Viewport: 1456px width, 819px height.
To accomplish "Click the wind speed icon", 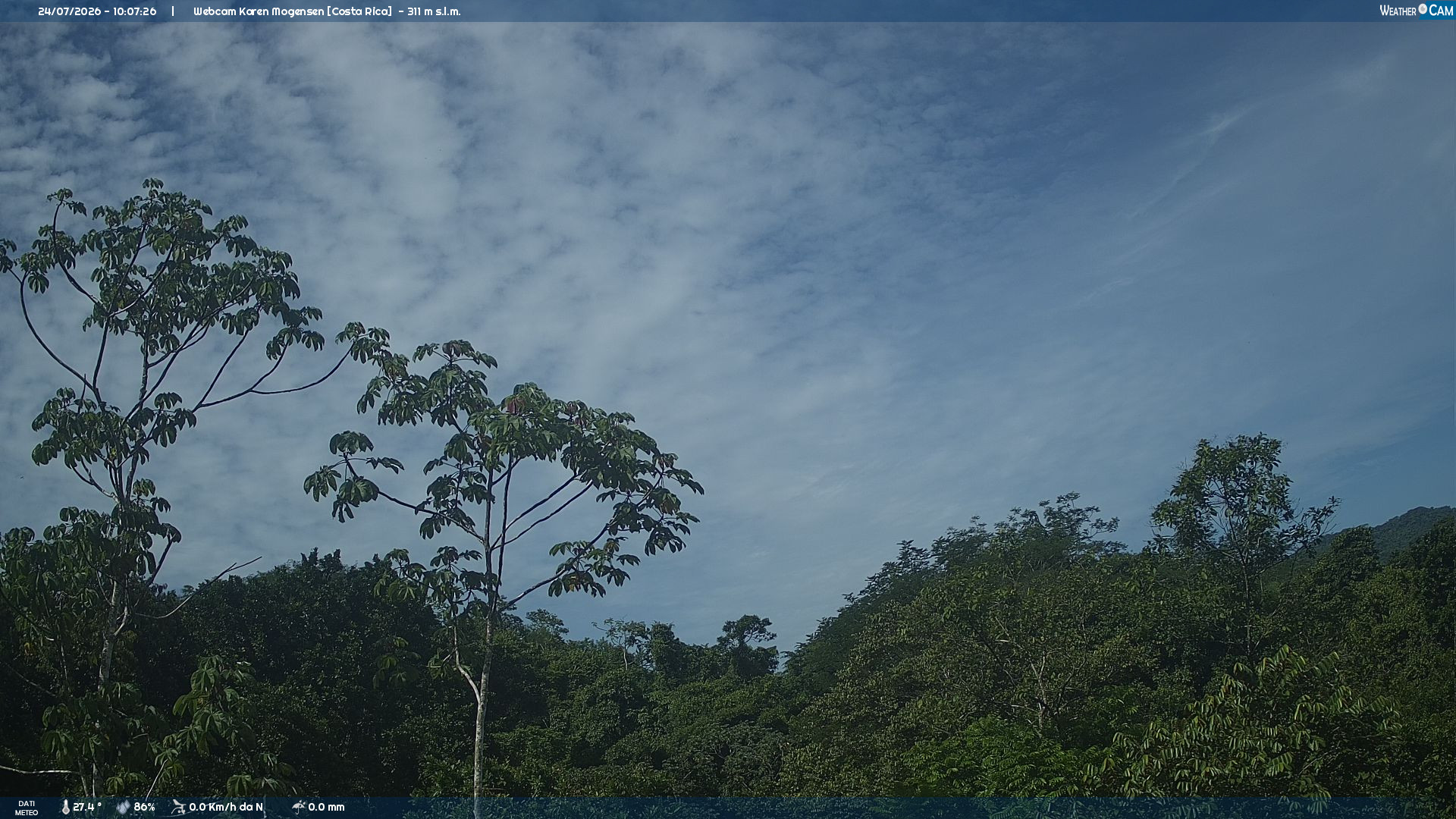I will click(x=178, y=808).
